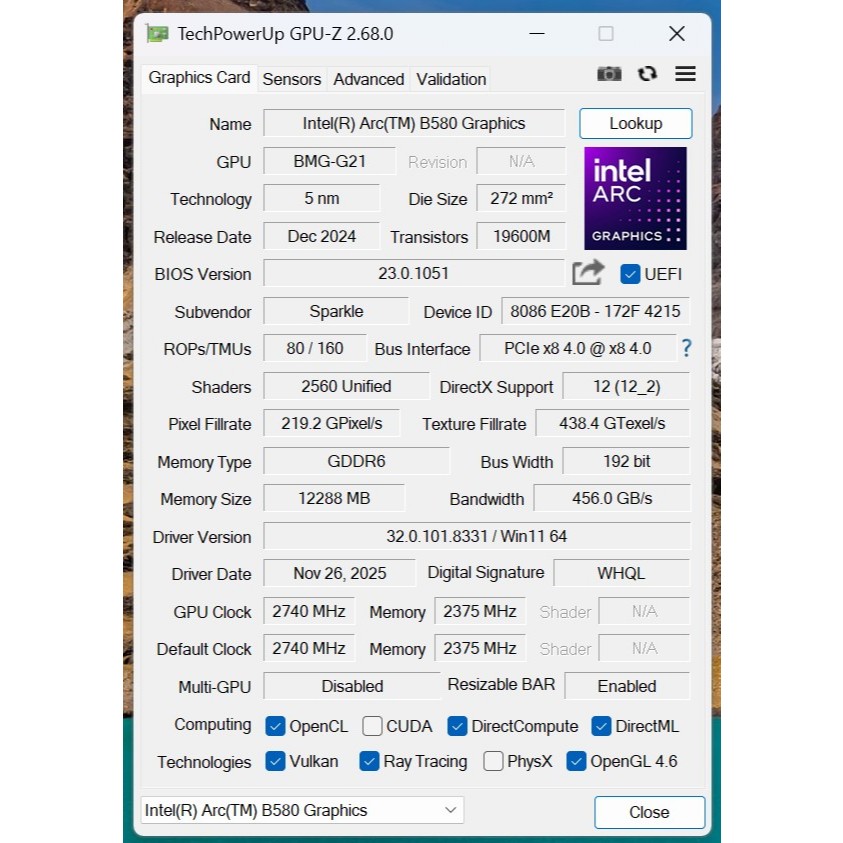Enable the CUDA checkbox

pyautogui.click(x=372, y=726)
